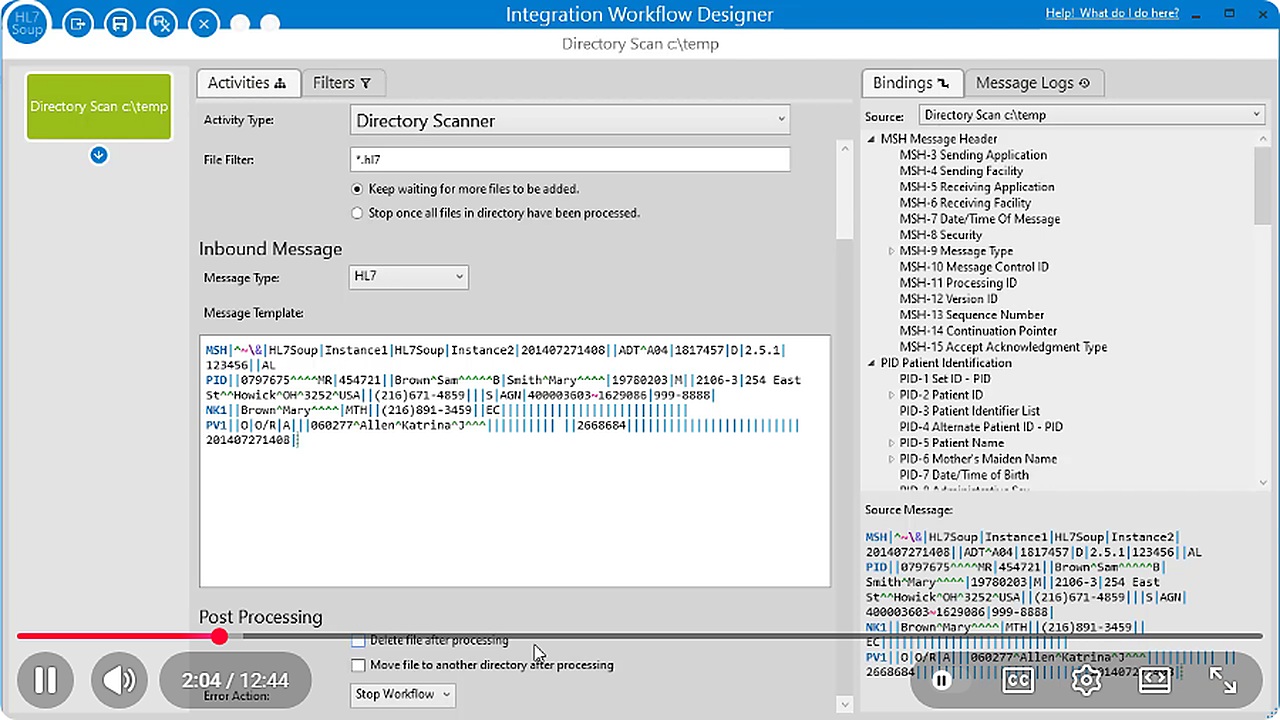The image size is (1280, 720).
Task: Click the HL7 Soup logo button
Action: (27, 22)
